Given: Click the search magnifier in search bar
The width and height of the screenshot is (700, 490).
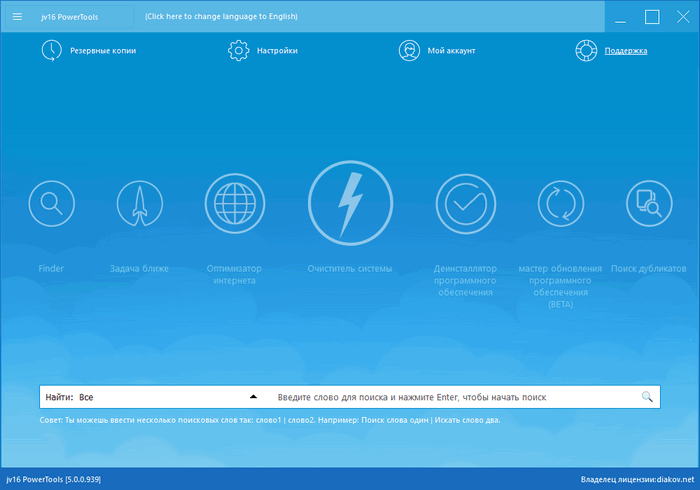Looking at the screenshot, I should (x=647, y=397).
